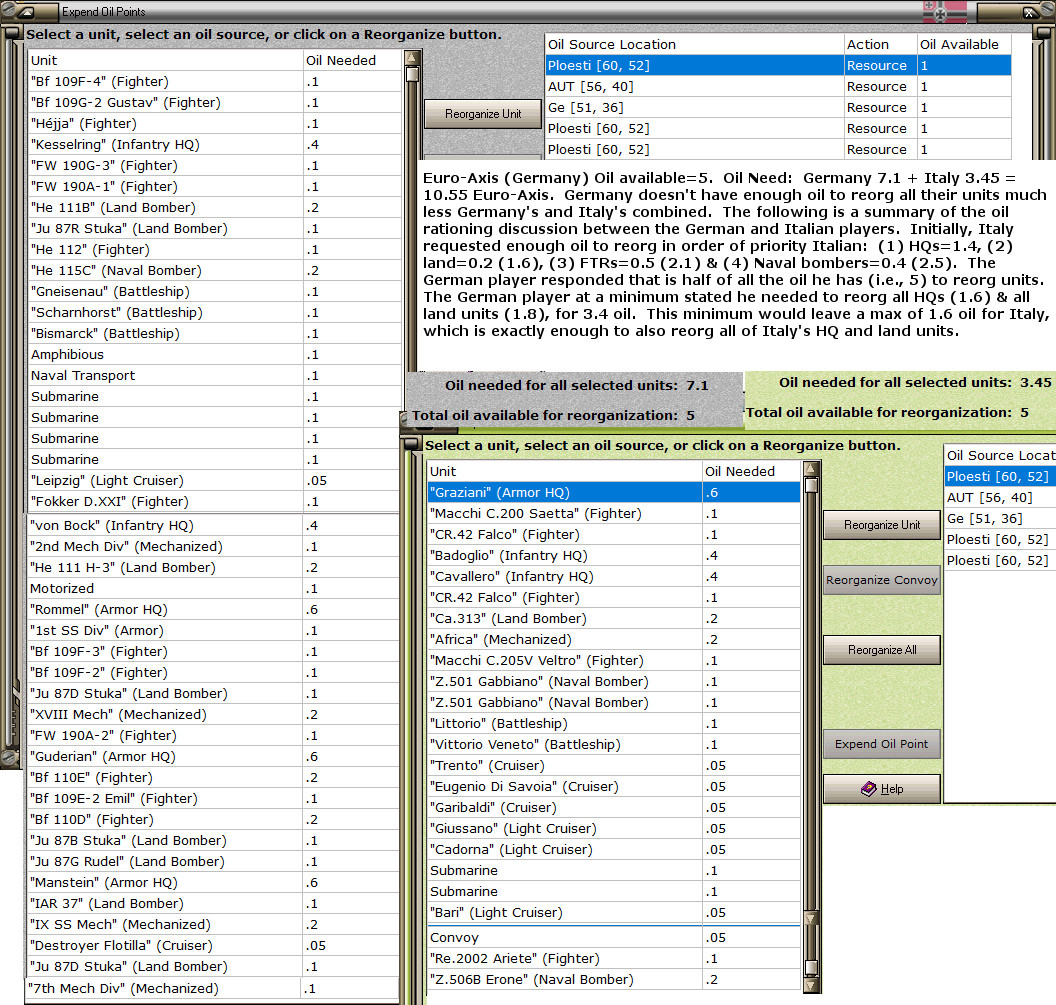Viewport: 1056px width, 1005px height.
Task: Select the "Ca.313" (Land Bomber) unit
Action: (x=614, y=618)
